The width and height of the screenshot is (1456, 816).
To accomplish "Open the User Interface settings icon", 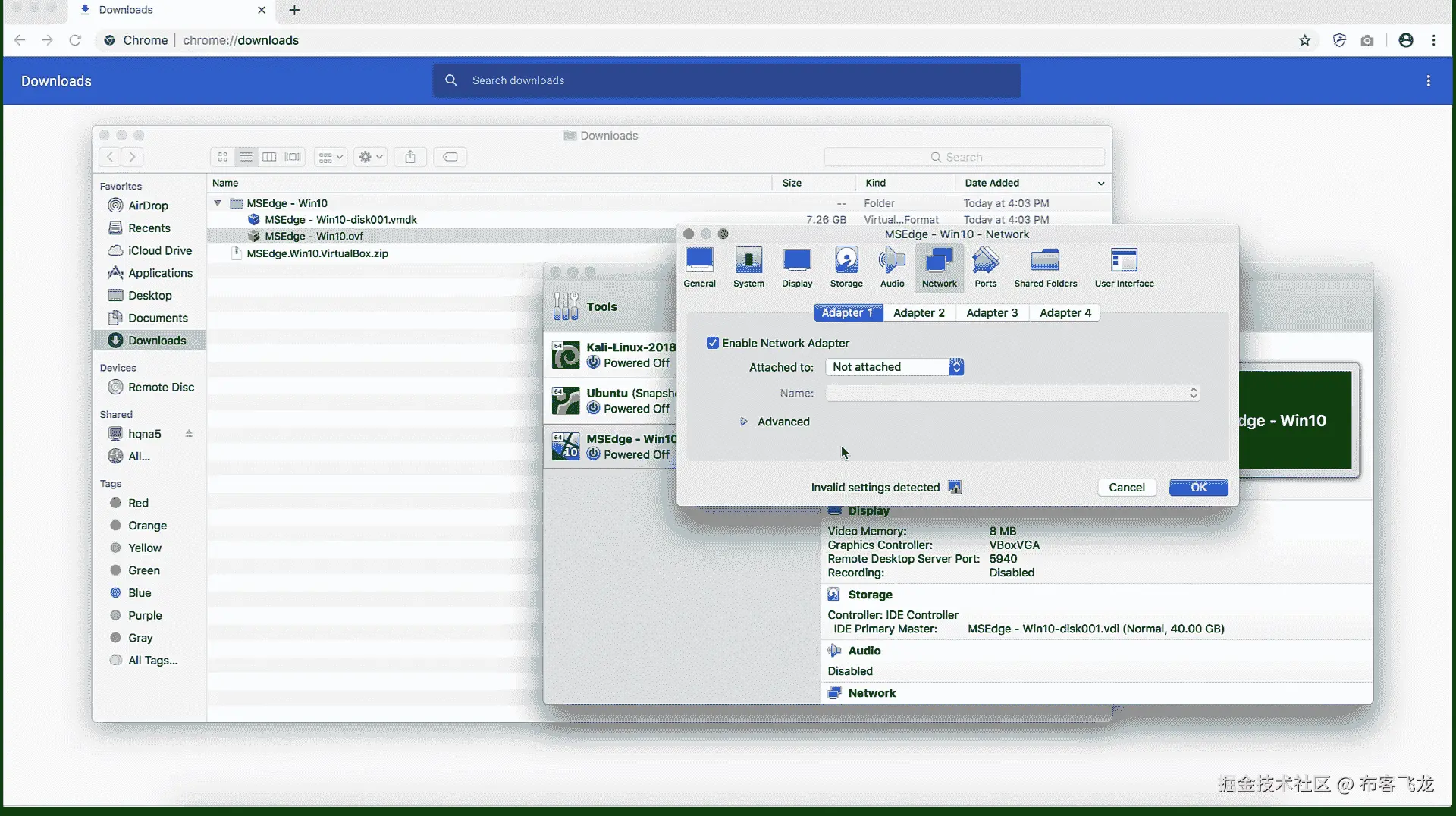I will pos(1124,267).
